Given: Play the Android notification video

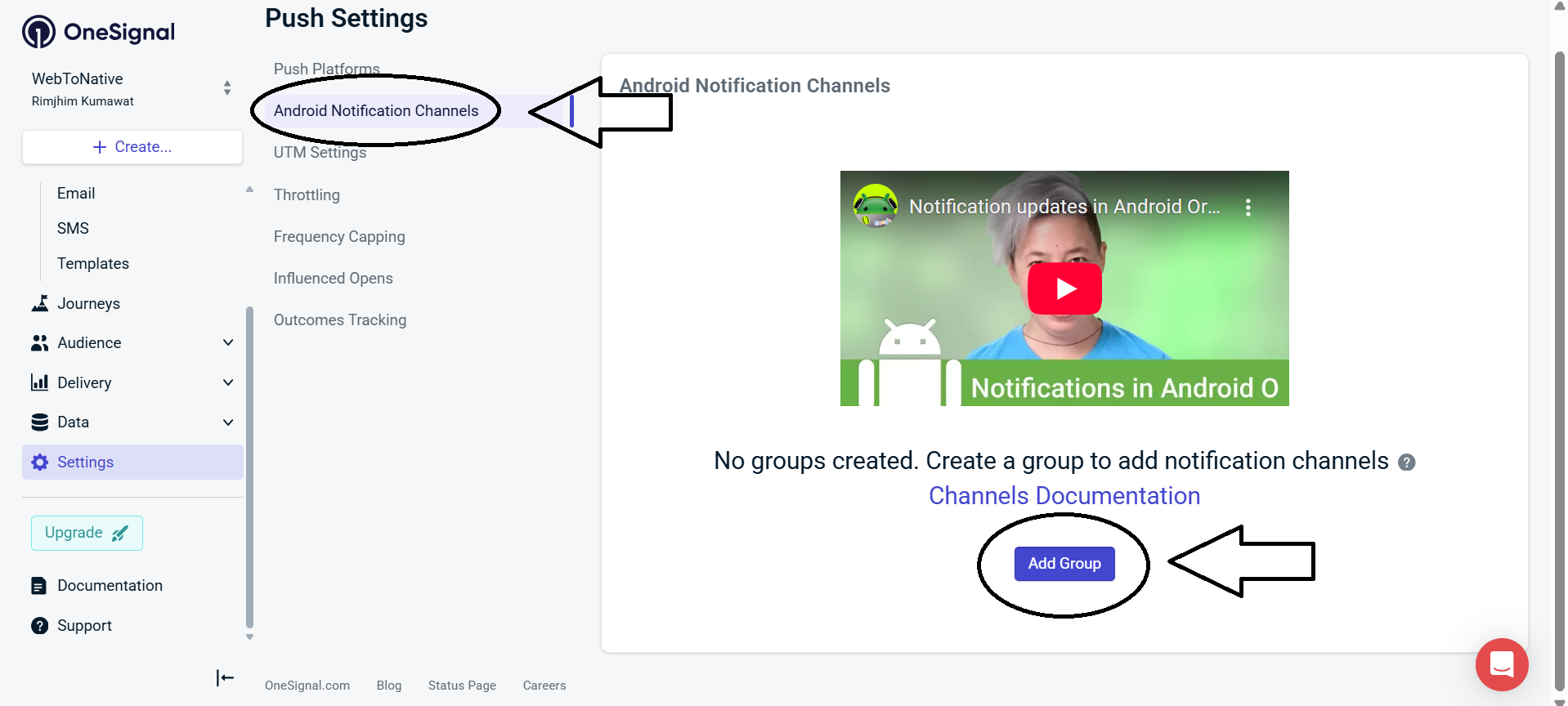Looking at the screenshot, I should point(1064,288).
